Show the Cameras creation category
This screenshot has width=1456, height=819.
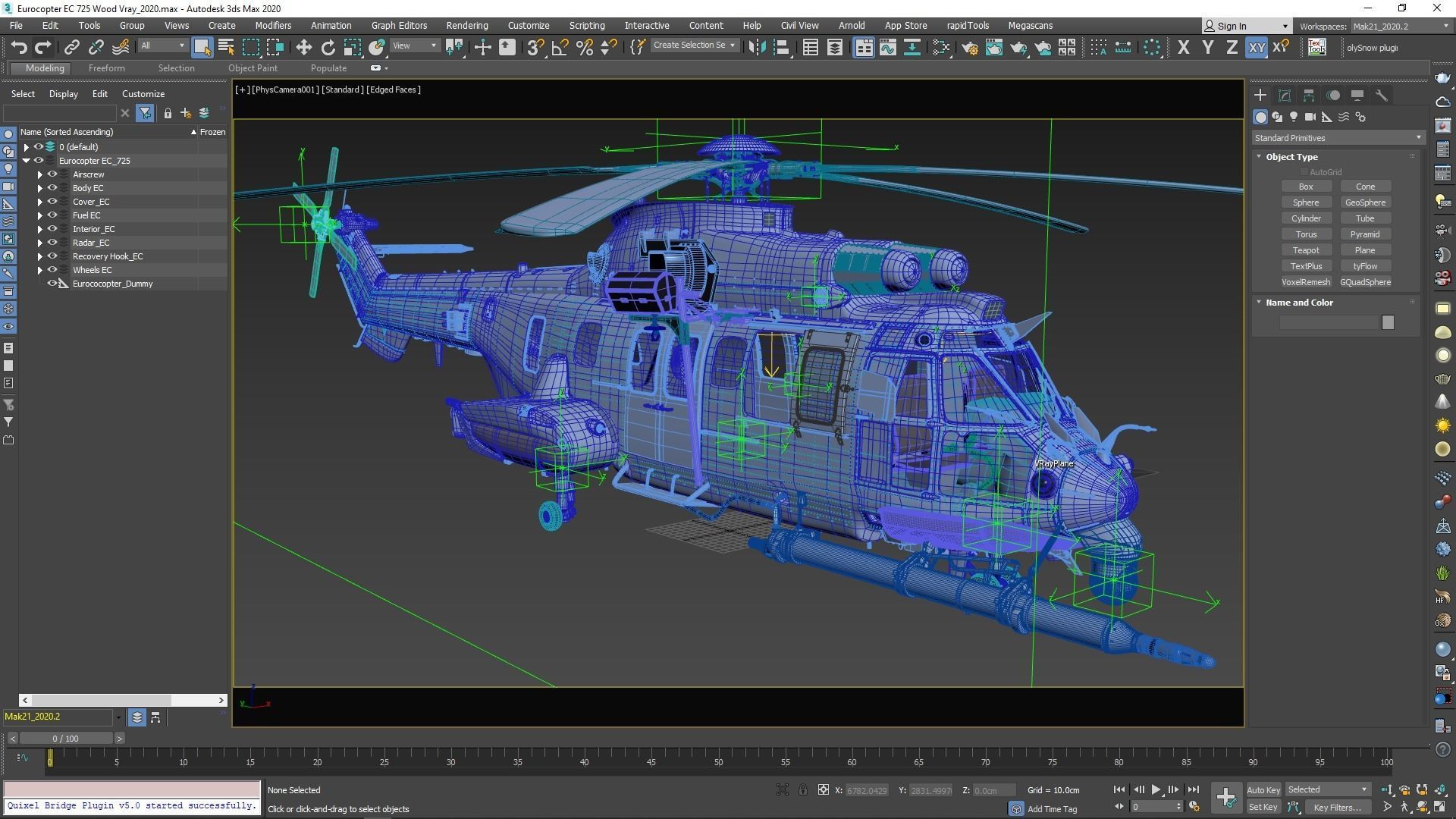click(x=1310, y=117)
